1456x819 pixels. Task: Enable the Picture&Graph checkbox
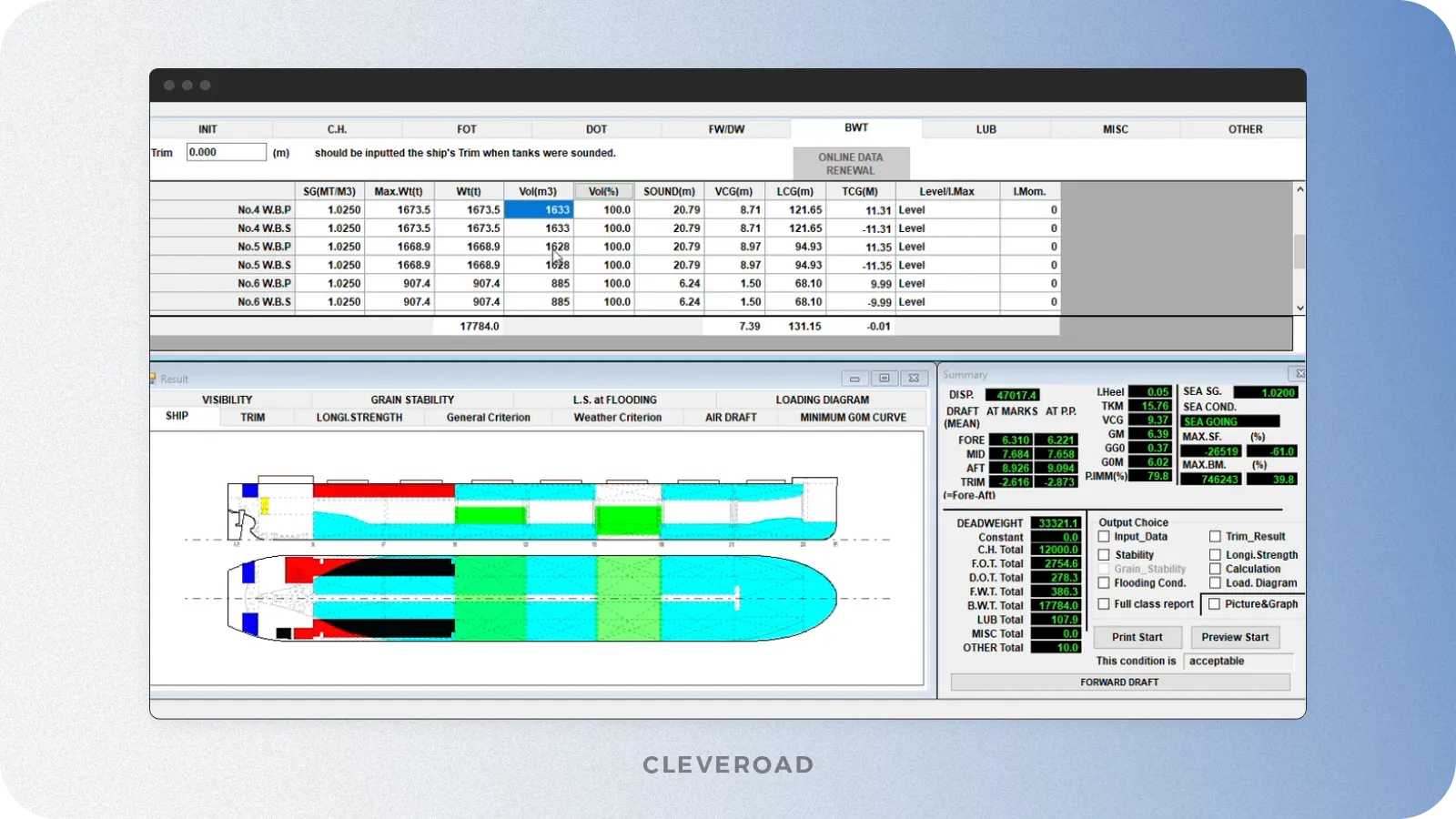click(x=1214, y=604)
